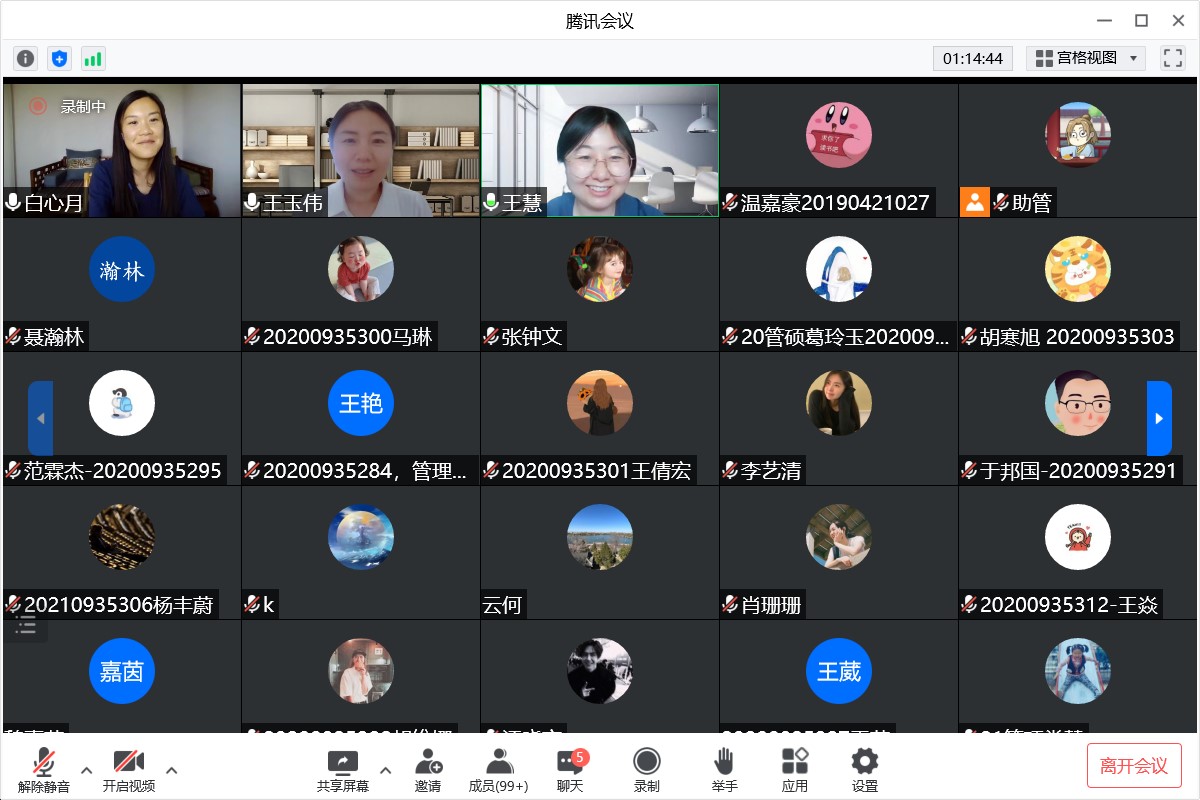Click the Share Screen (共享屏幕) button
The image size is (1200, 800).
[343, 769]
